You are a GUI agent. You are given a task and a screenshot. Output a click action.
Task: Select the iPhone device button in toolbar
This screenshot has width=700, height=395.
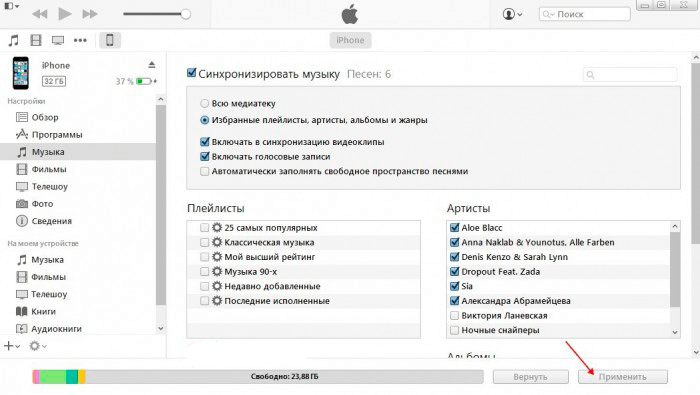tap(109, 40)
